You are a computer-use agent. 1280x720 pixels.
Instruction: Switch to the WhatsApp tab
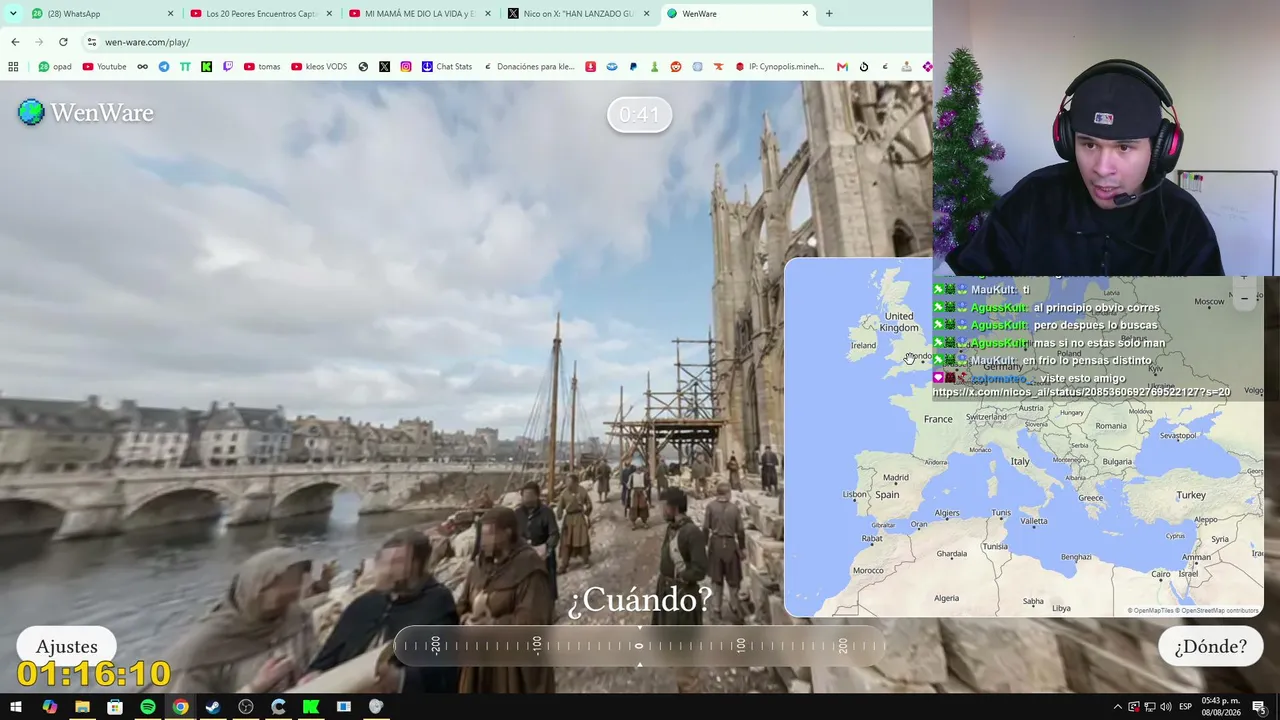100,14
